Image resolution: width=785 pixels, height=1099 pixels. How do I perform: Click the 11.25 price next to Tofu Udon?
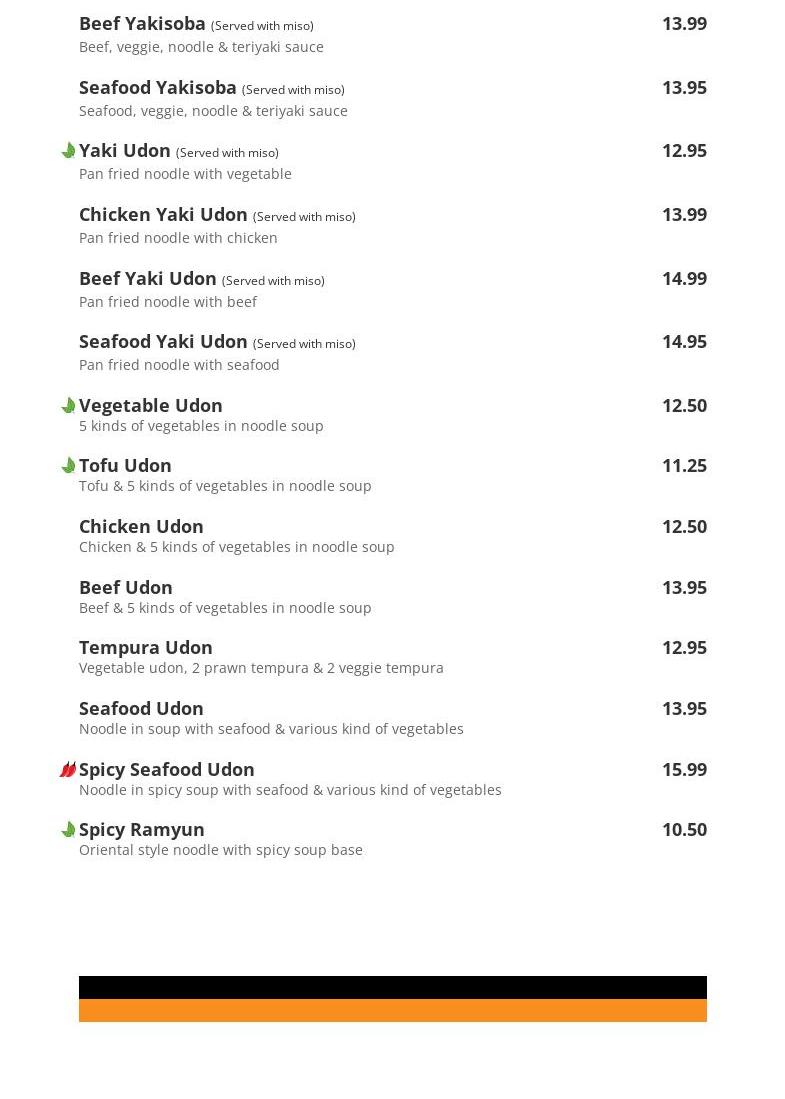pyautogui.click(x=685, y=466)
